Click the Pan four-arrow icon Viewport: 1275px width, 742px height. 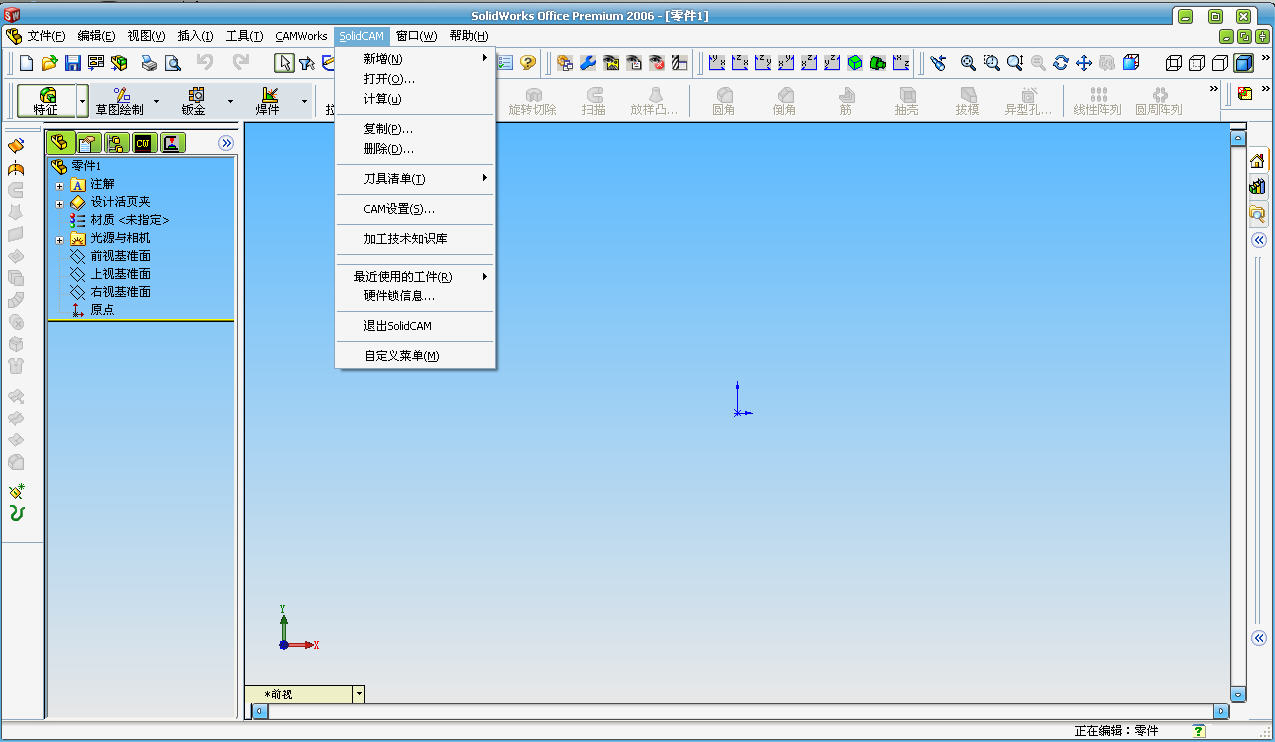point(1084,63)
